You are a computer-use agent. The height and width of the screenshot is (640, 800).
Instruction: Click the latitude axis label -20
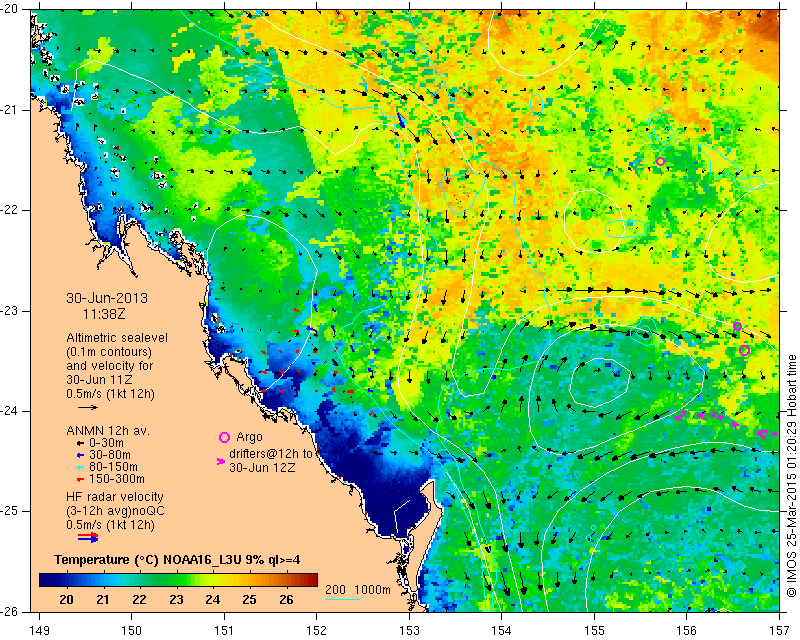[9, 9]
